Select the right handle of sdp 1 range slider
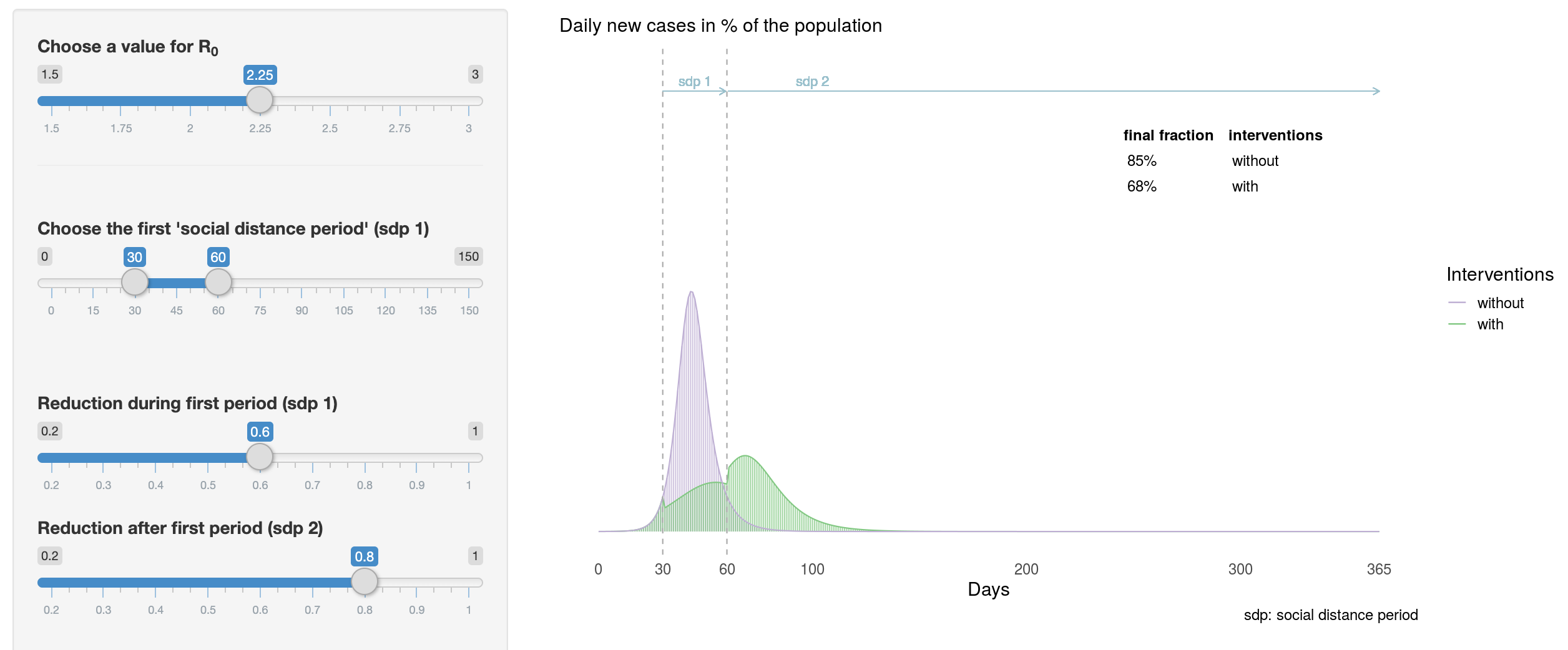1568x650 pixels. (x=218, y=282)
